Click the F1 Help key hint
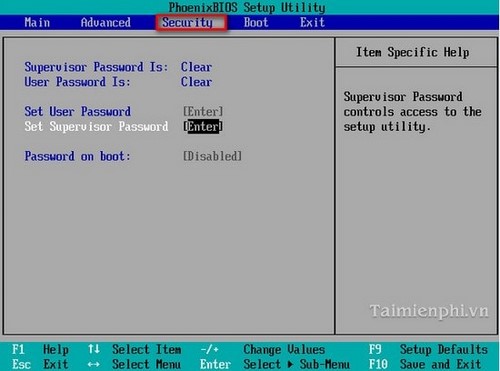This screenshot has height=371, width=500. pos(40,349)
